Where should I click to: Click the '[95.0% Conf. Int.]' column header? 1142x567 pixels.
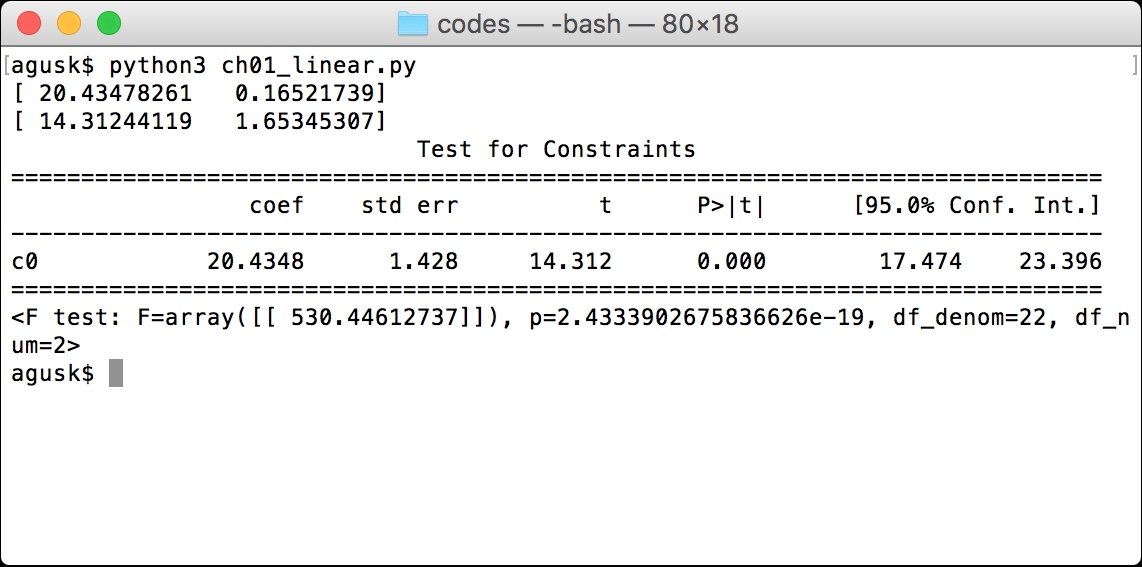[977, 205]
